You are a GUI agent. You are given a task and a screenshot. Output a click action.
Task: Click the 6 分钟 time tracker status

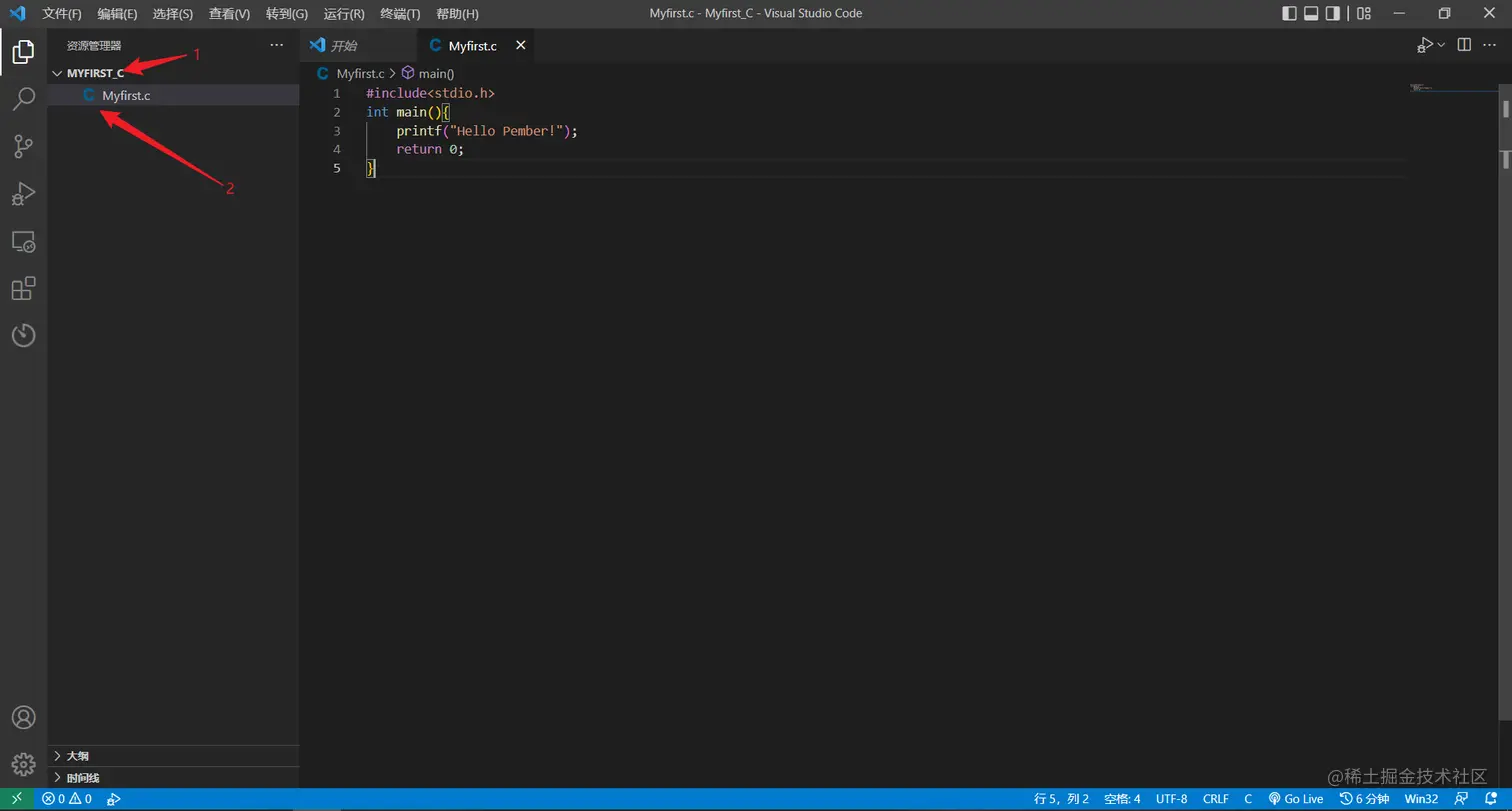pyautogui.click(x=1365, y=799)
